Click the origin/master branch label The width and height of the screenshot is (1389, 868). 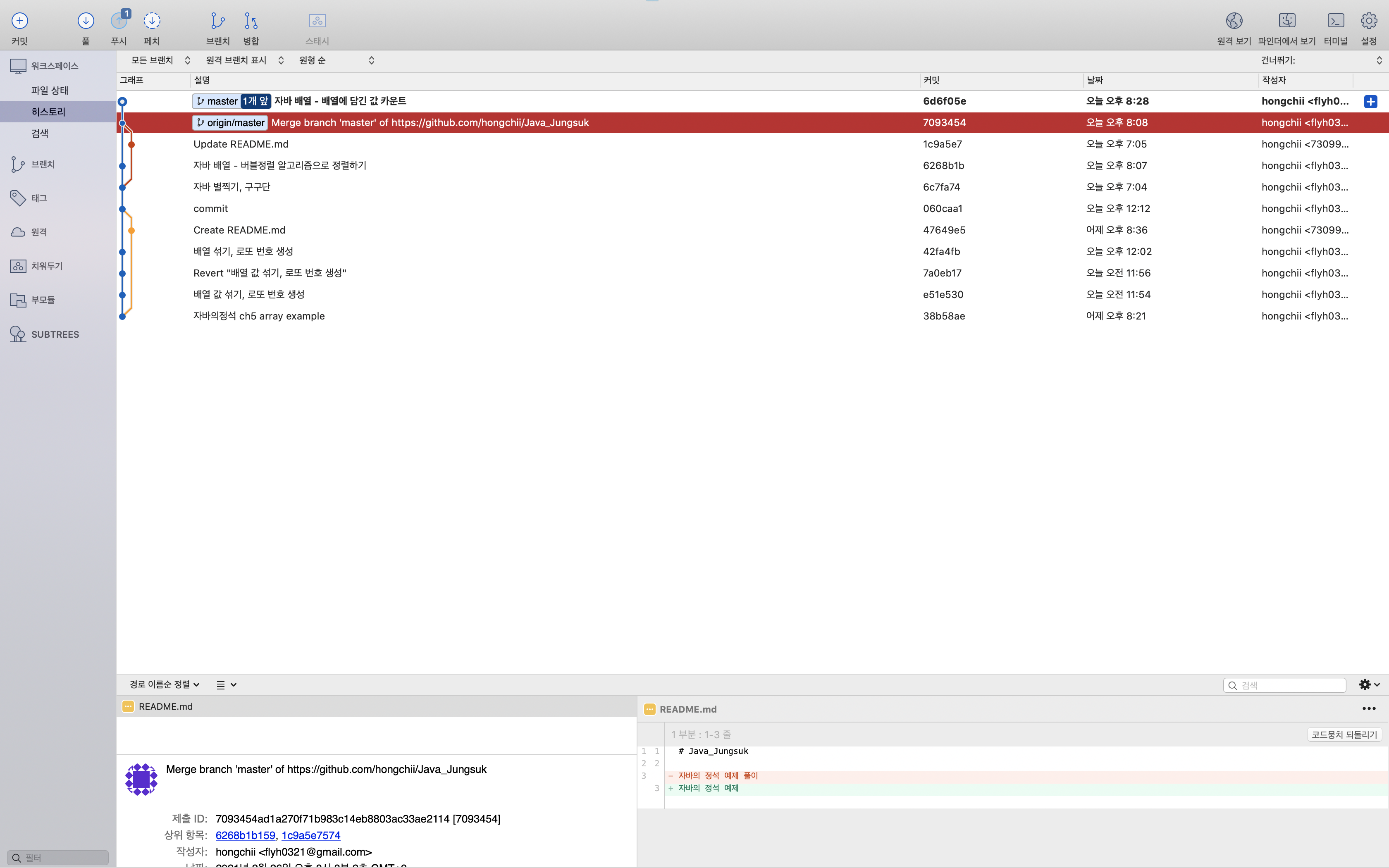click(229, 123)
